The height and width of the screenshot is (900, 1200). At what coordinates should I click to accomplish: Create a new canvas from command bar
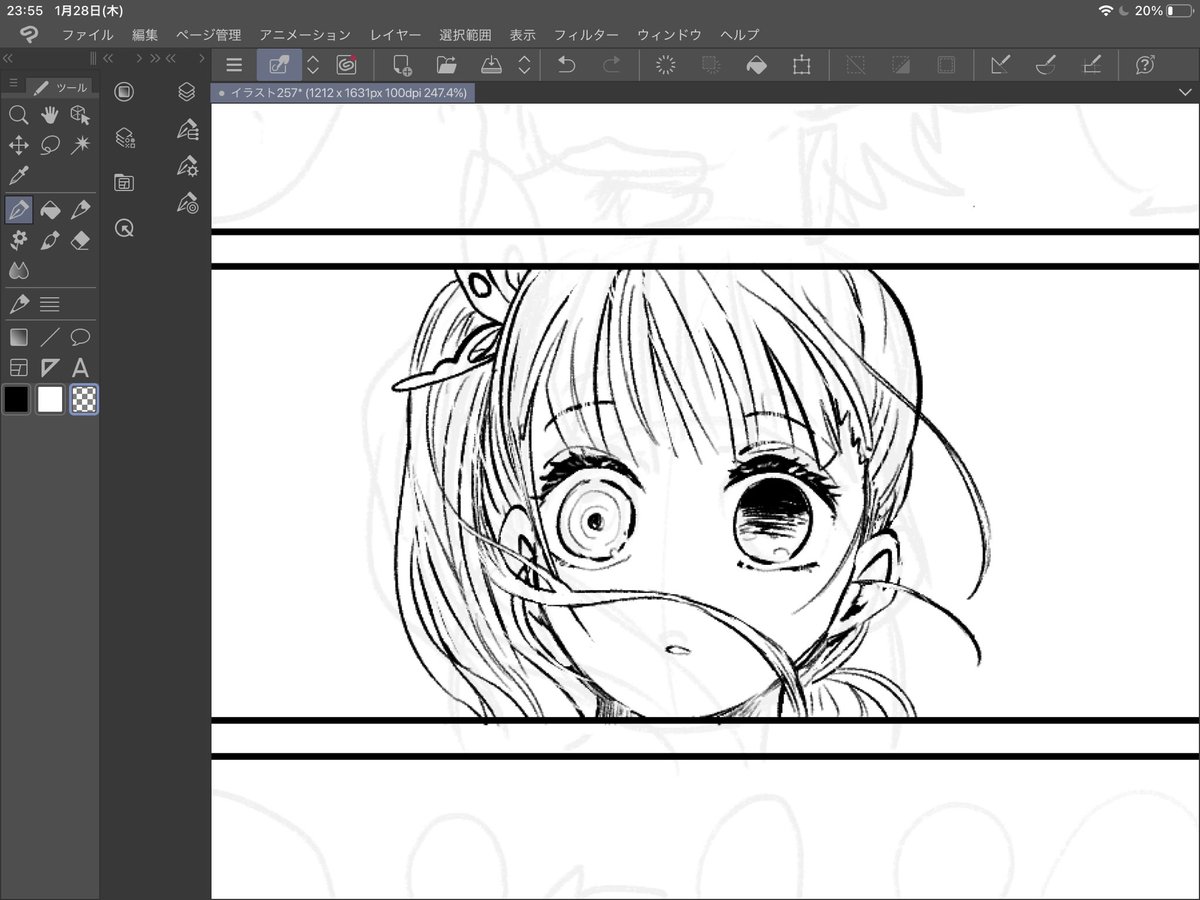point(402,65)
